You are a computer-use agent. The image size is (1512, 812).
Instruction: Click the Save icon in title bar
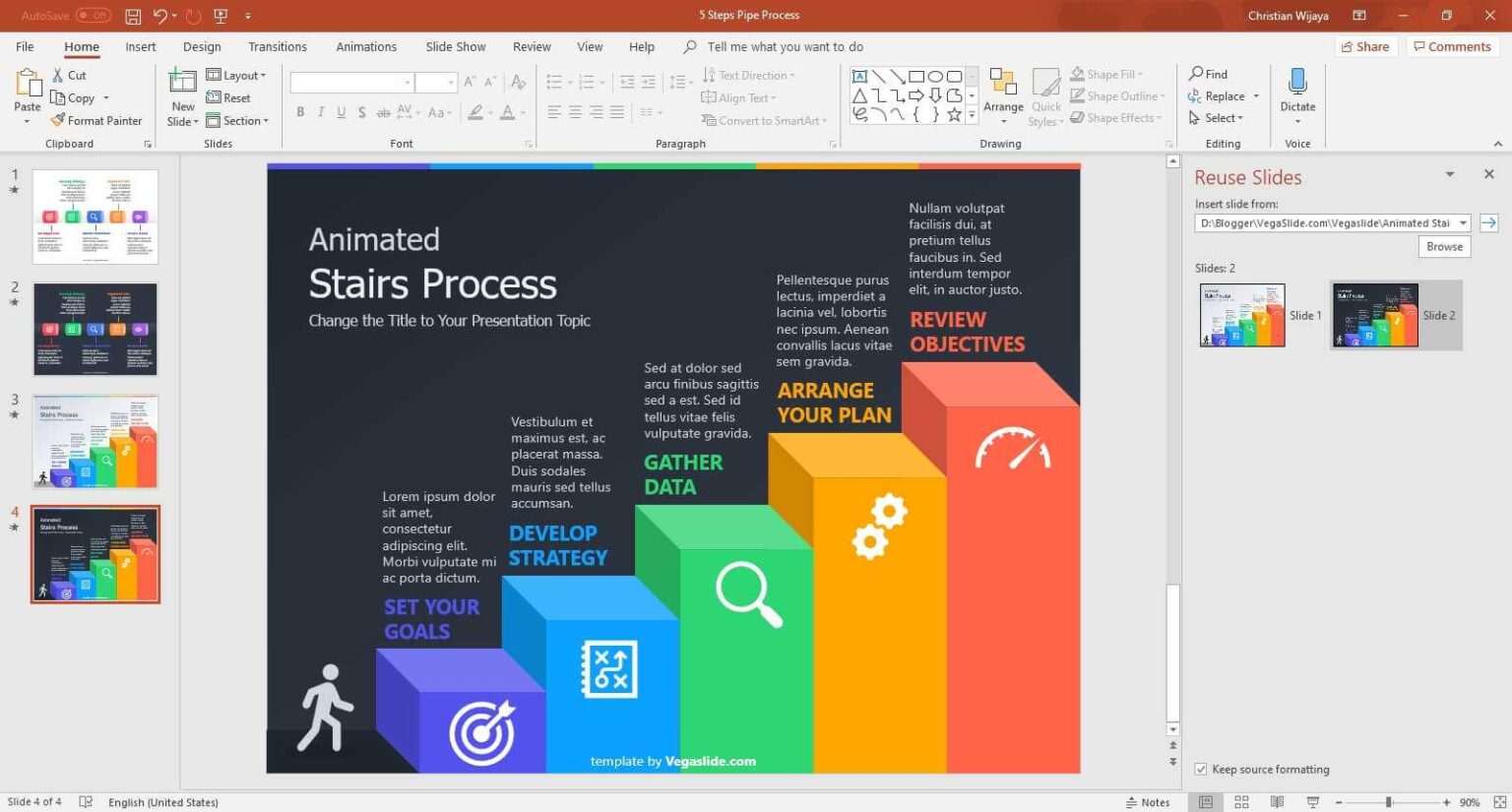tap(133, 16)
